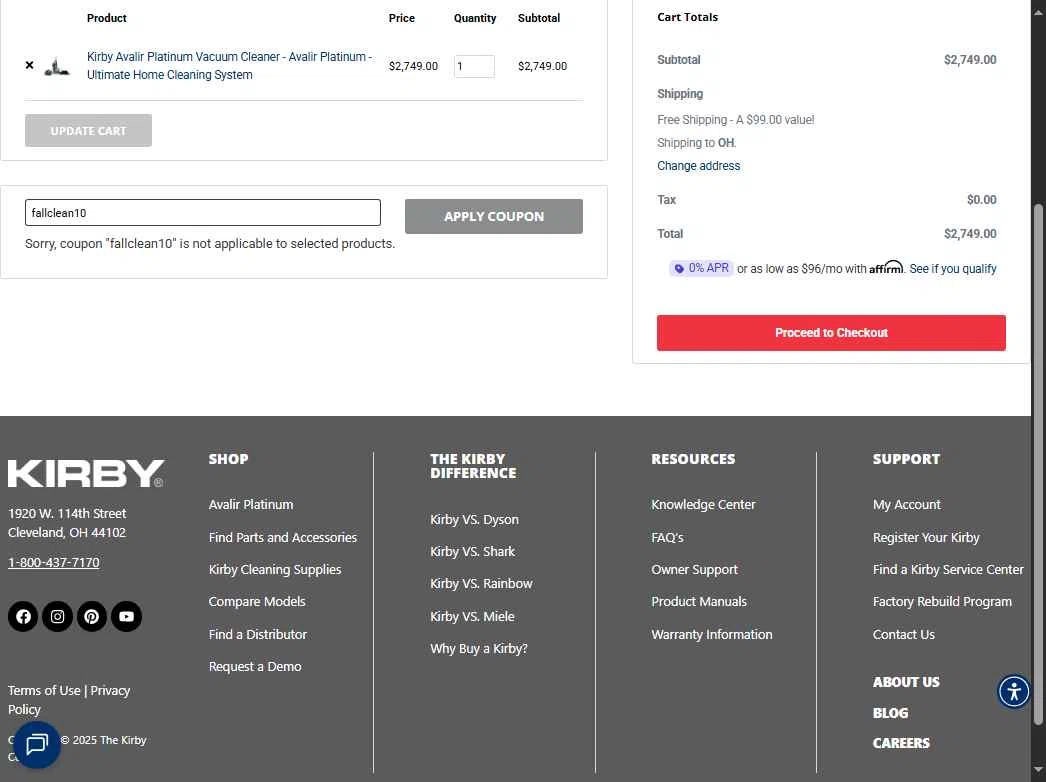
Task: Open FAQ's link
Action: tap(667, 537)
